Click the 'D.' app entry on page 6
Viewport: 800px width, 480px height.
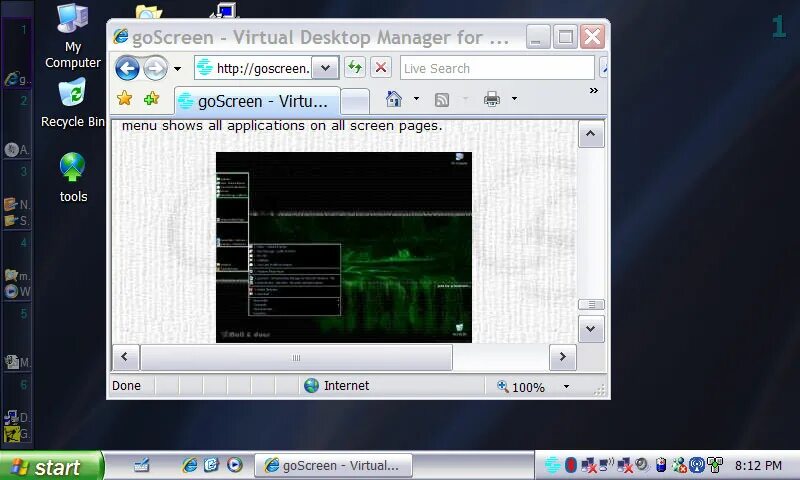coord(17,417)
